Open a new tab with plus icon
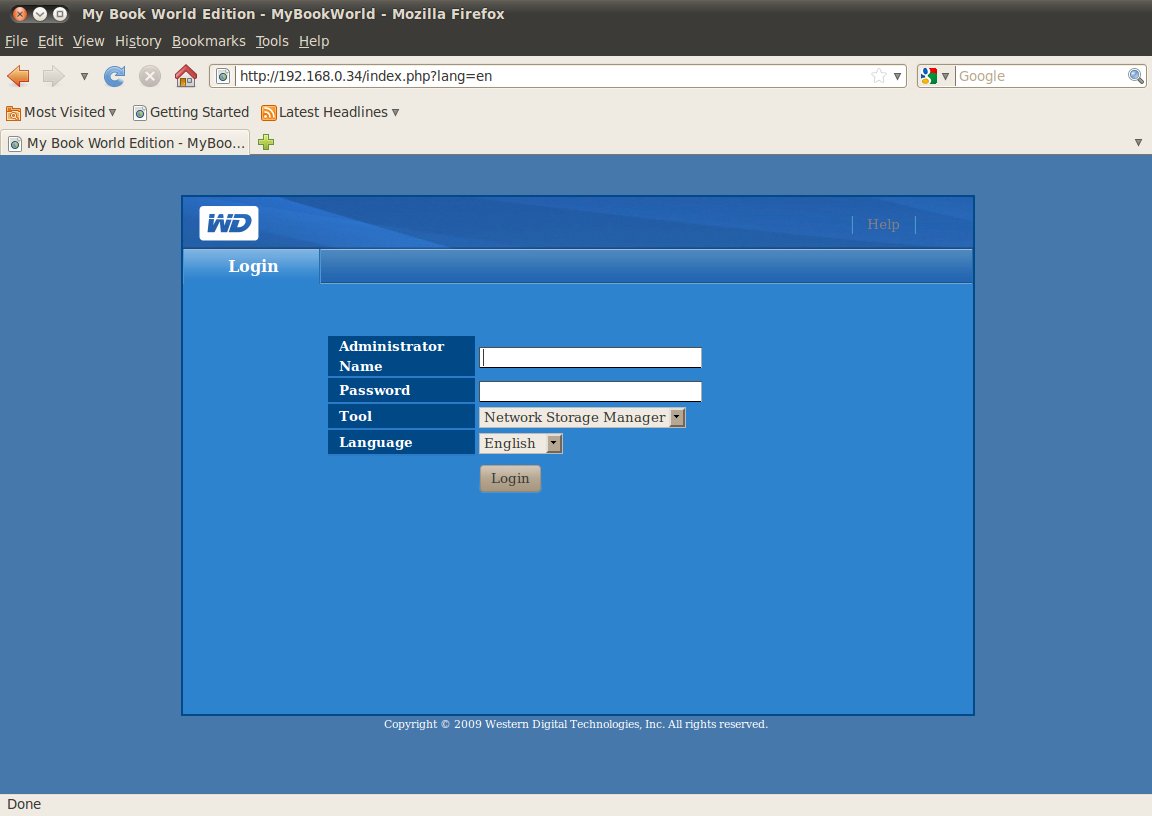This screenshot has height=816, width=1152. click(266, 142)
